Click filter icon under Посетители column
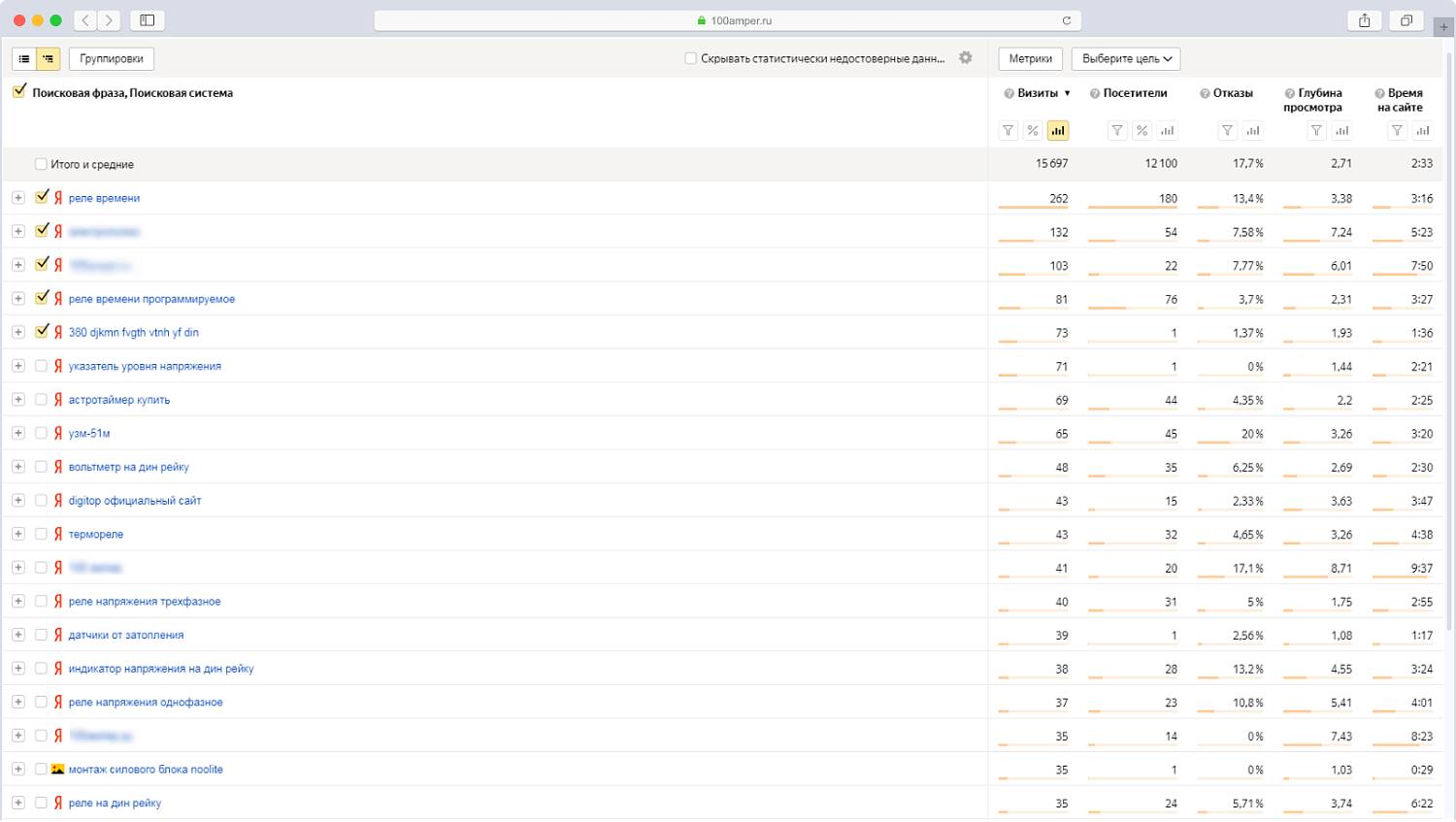1456x822 pixels. (1117, 130)
